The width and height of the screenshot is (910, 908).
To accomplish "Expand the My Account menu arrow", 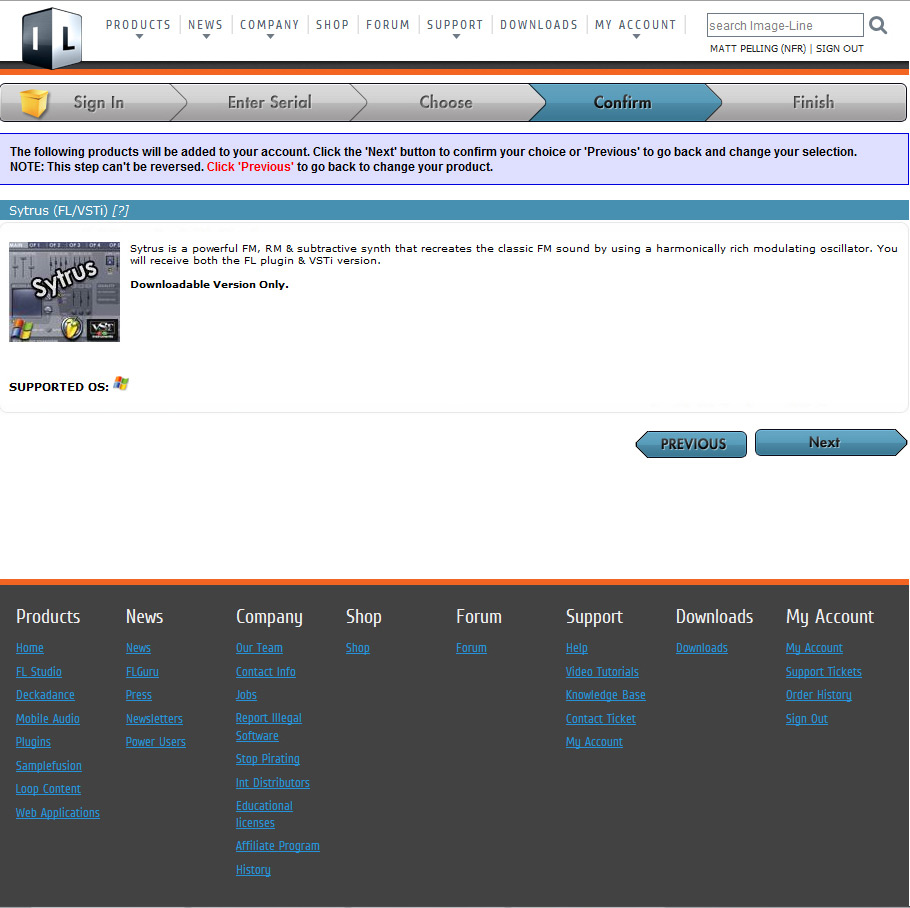I will click(x=636, y=37).
